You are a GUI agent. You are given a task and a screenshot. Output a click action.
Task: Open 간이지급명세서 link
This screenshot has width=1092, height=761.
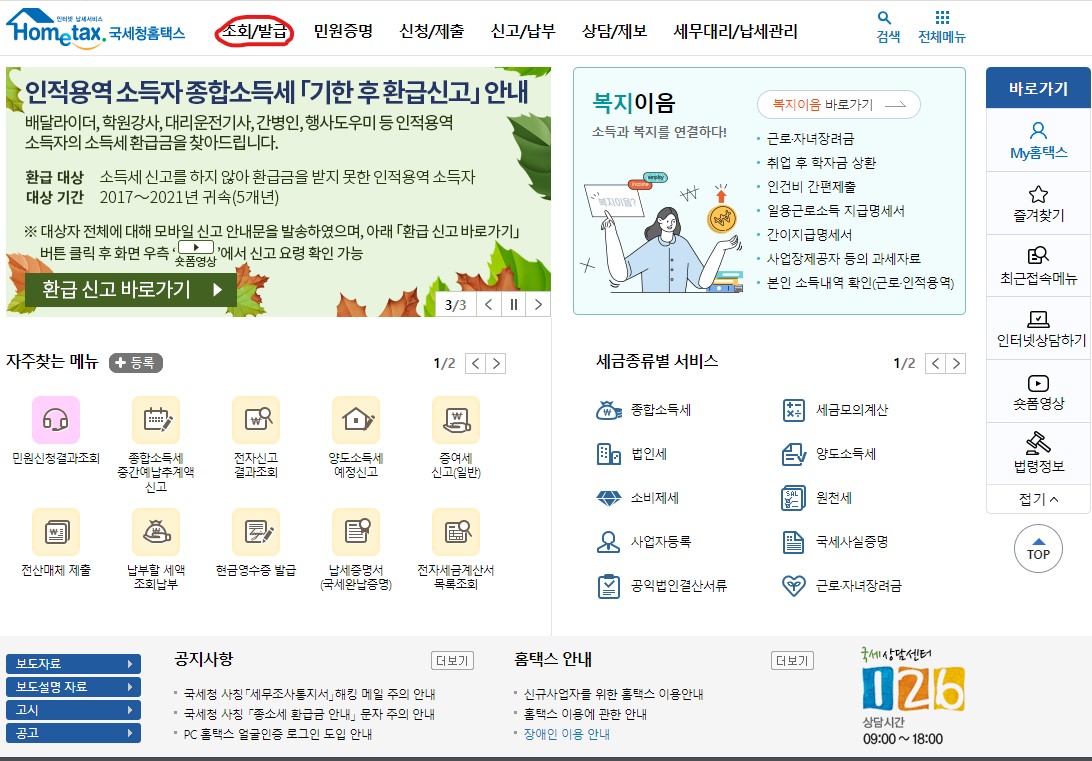(x=809, y=235)
